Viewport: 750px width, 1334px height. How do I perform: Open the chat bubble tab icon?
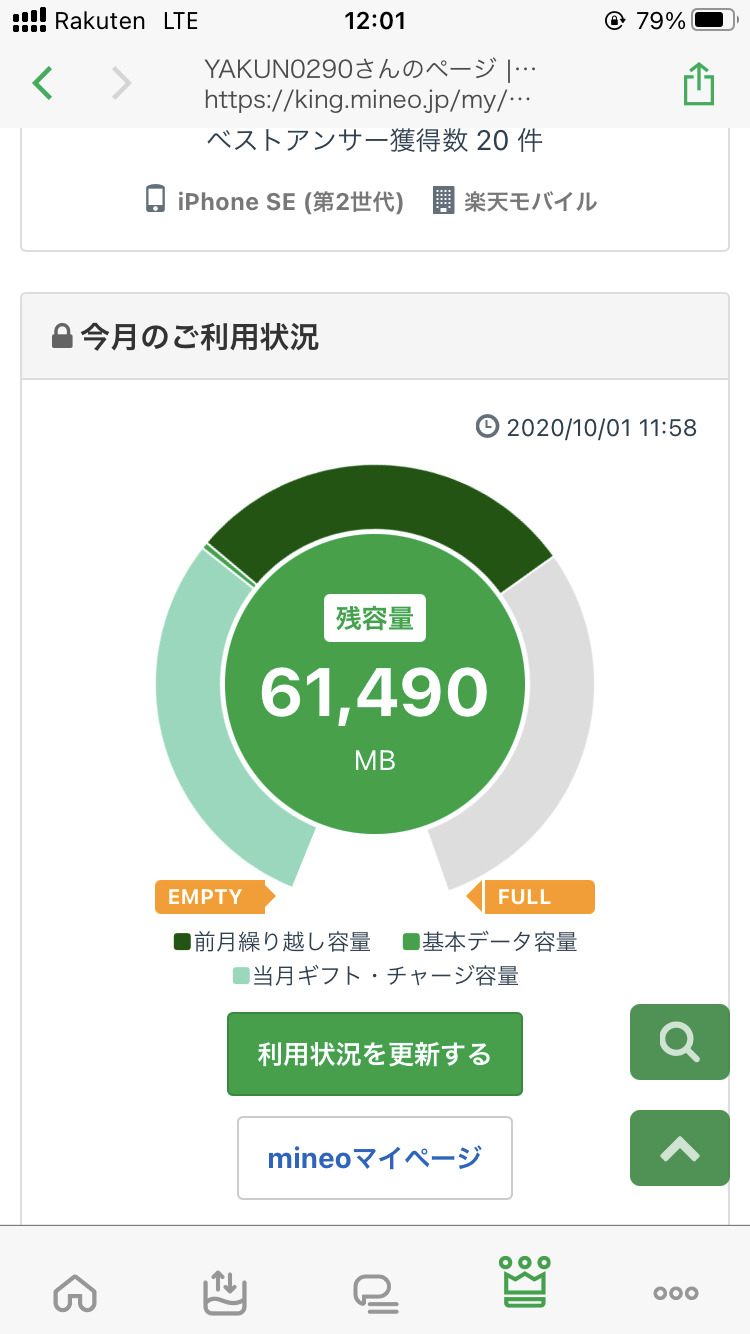(x=375, y=1292)
